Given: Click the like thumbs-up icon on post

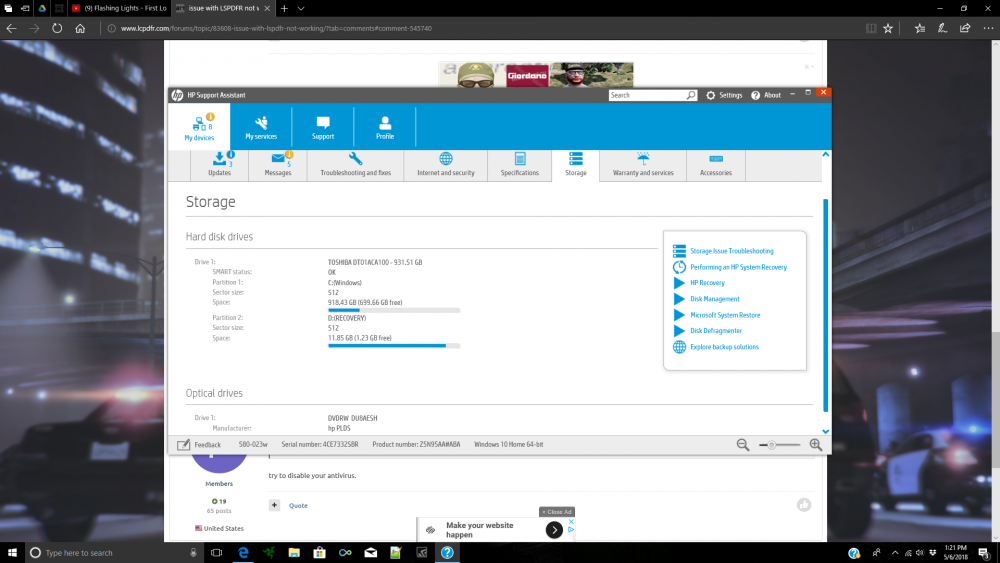Looking at the screenshot, I should click(804, 505).
